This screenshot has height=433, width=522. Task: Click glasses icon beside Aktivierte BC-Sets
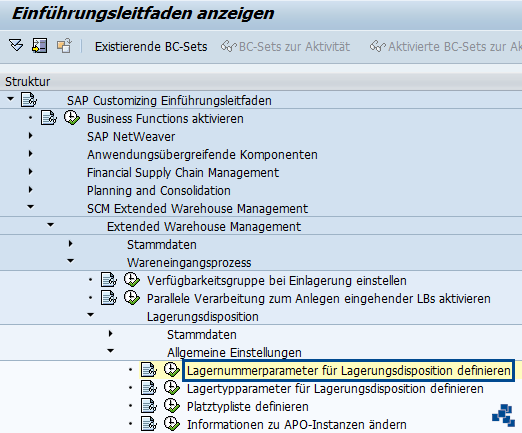(377, 47)
